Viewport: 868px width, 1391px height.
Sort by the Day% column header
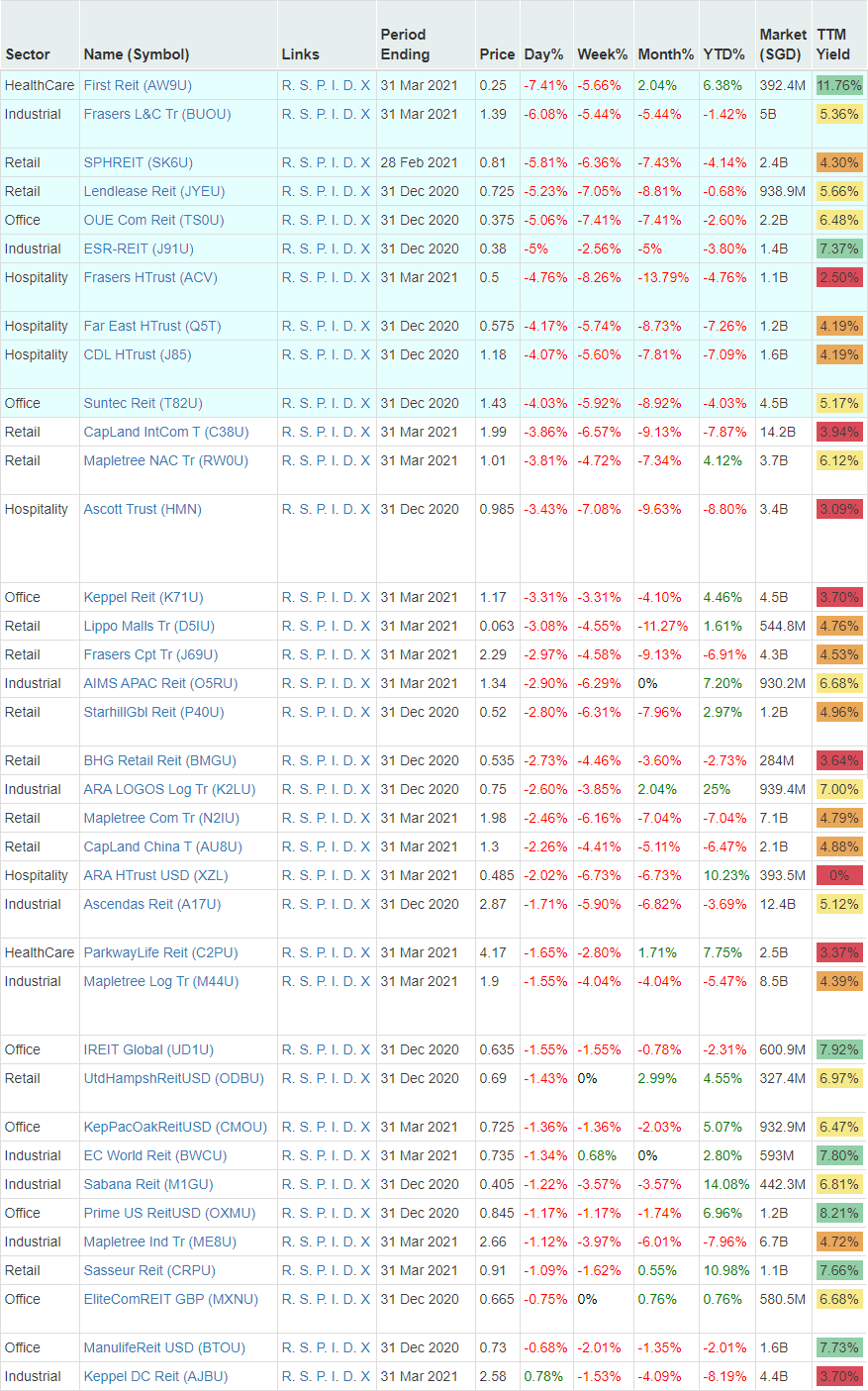click(x=543, y=54)
